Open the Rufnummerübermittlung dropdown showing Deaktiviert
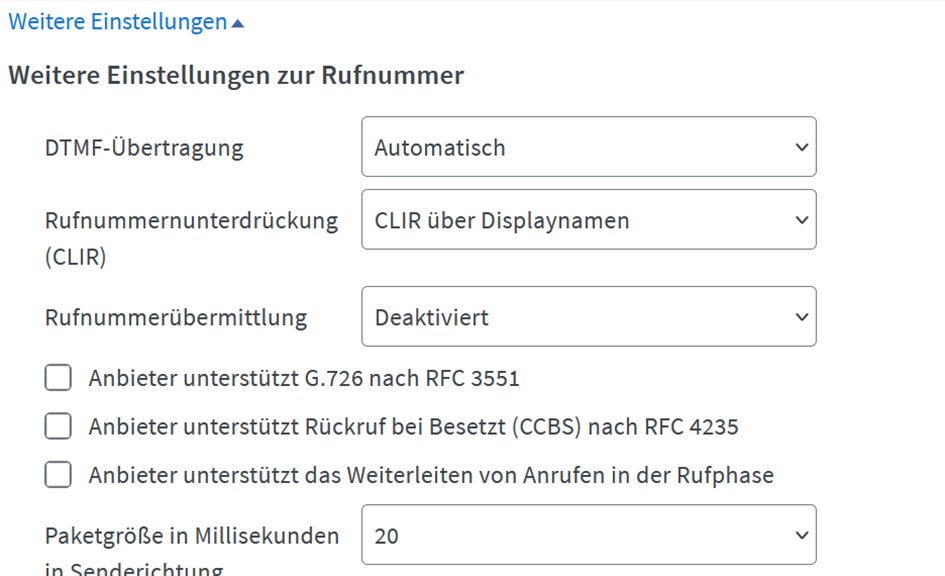The width and height of the screenshot is (945, 576). click(x=589, y=317)
